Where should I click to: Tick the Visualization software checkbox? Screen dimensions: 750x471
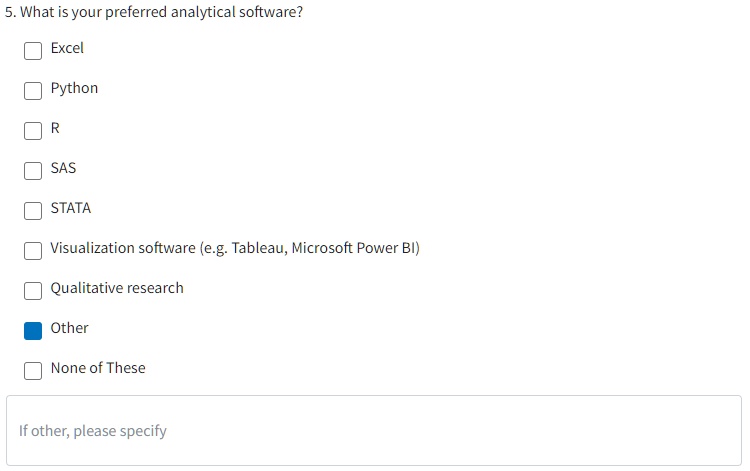tap(33, 250)
